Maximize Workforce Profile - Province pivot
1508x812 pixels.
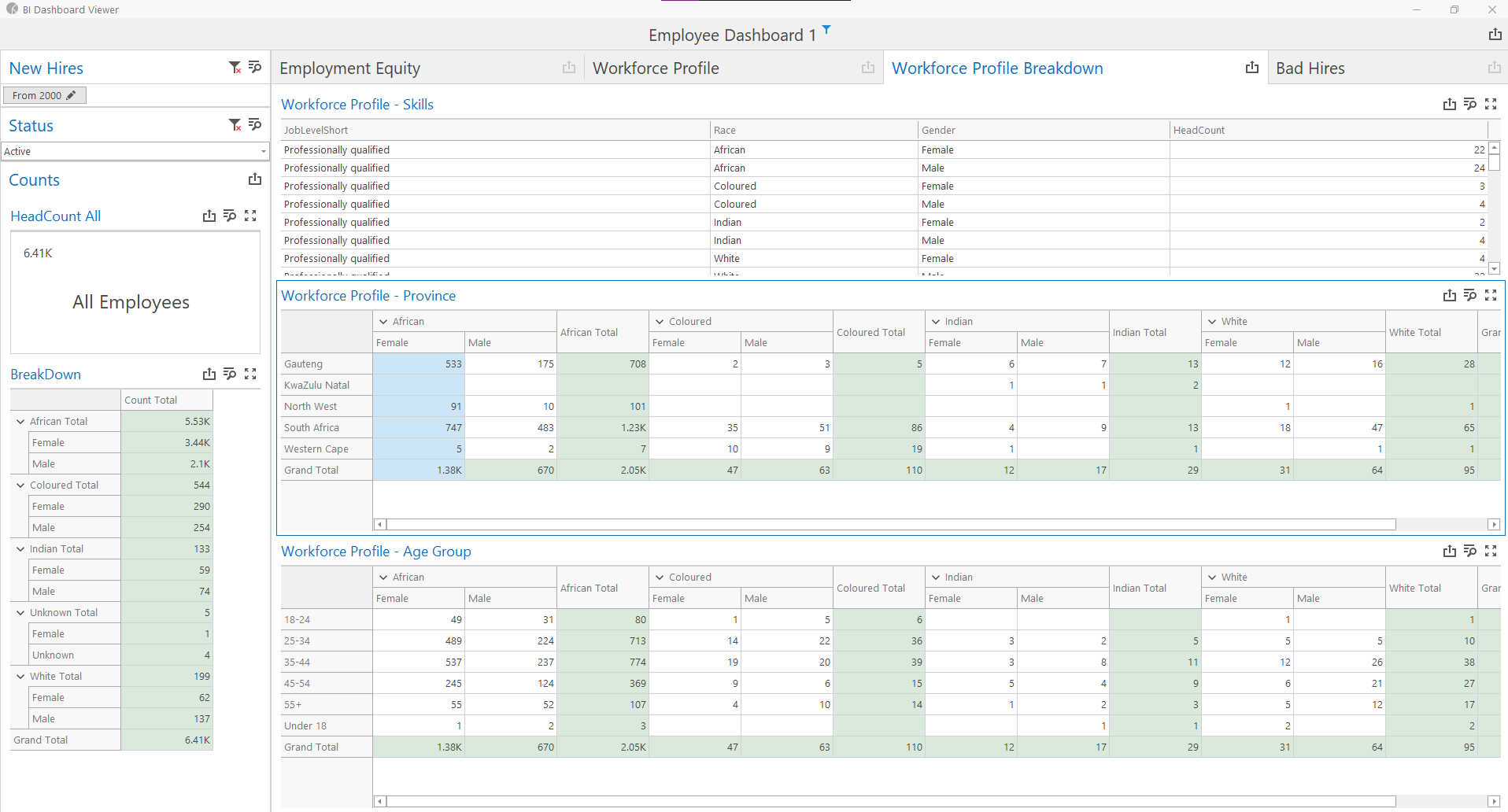pyautogui.click(x=1491, y=295)
